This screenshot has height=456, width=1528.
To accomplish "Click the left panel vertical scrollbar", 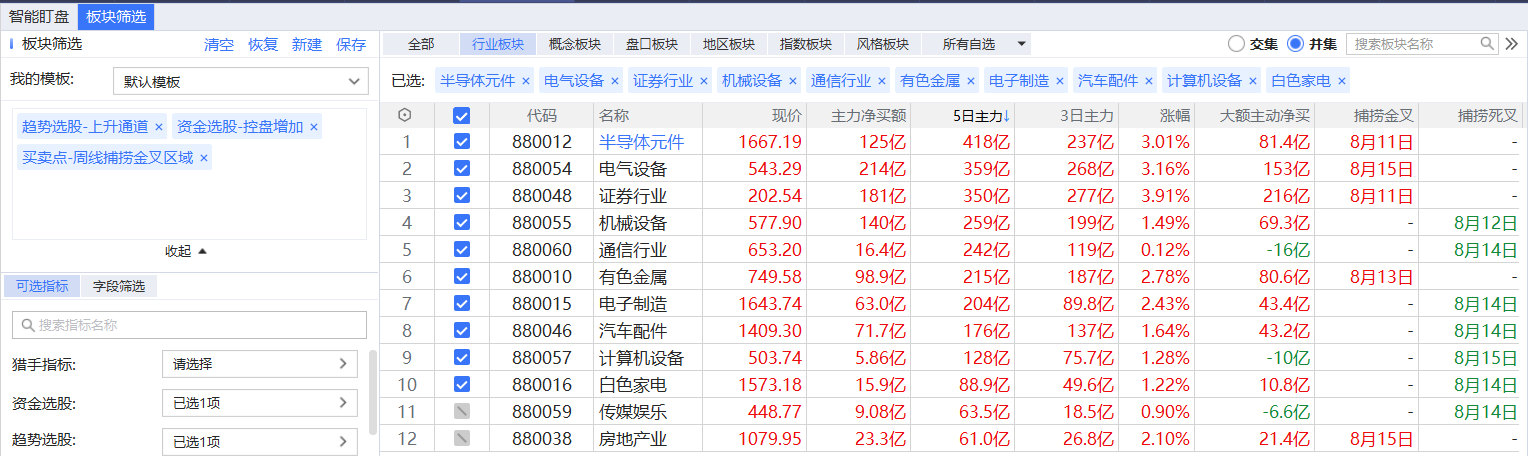I will point(373,390).
